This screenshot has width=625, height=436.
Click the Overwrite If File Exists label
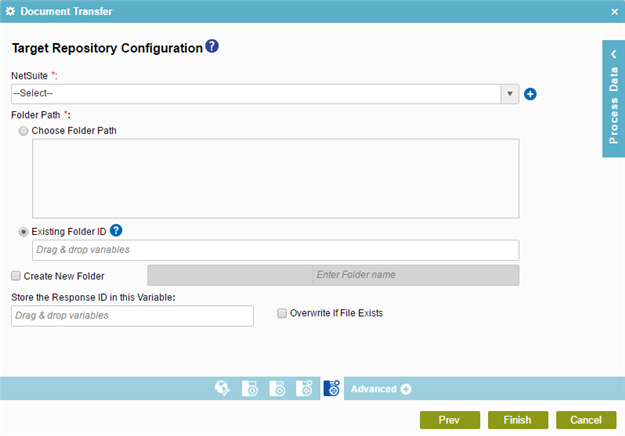coord(336,313)
